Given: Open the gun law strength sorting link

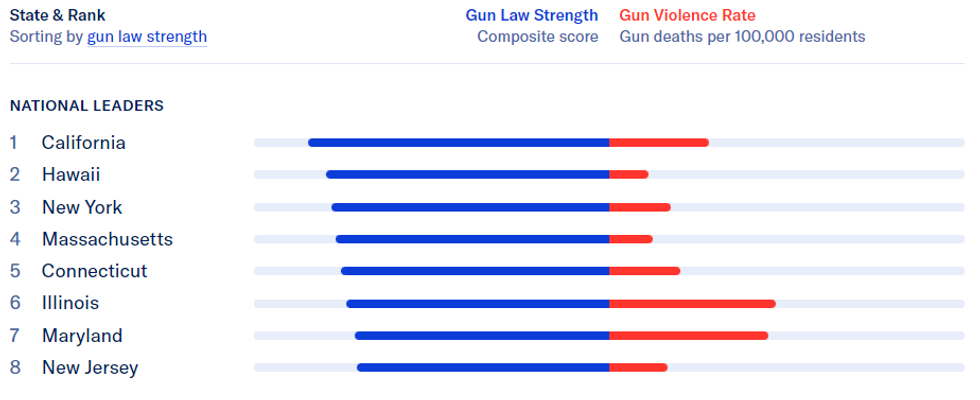Looking at the screenshot, I should coord(147,37).
